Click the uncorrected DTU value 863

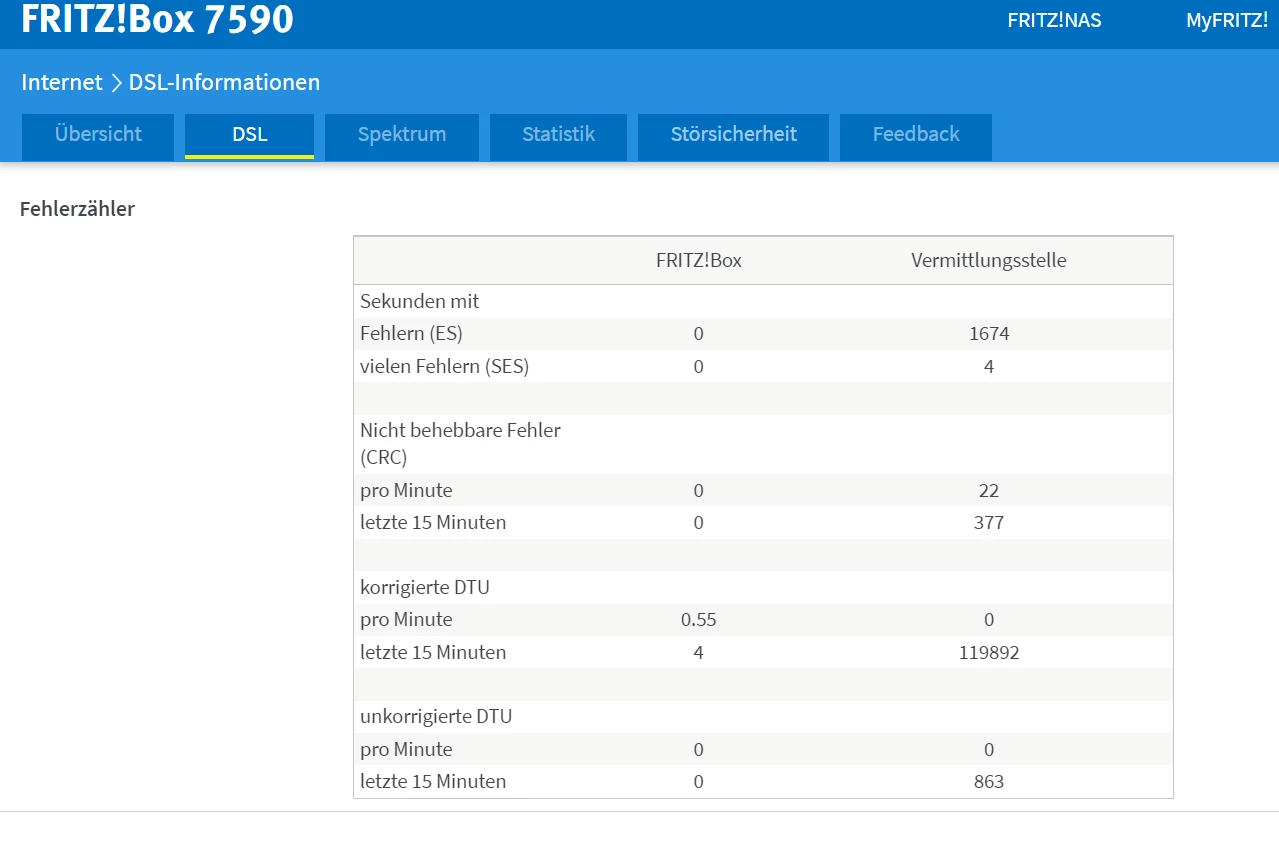pyautogui.click(x=988, y=781)
